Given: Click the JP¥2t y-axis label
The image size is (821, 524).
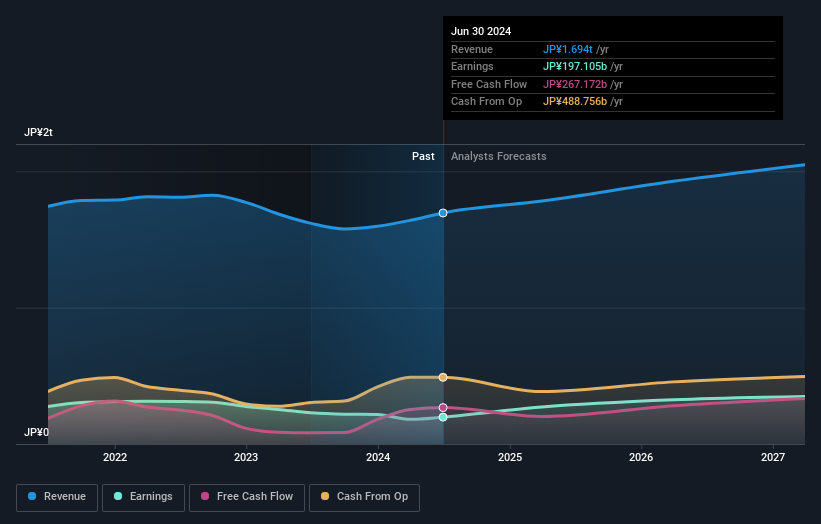Looking at the screenshot, I should [x=38, y=132].
